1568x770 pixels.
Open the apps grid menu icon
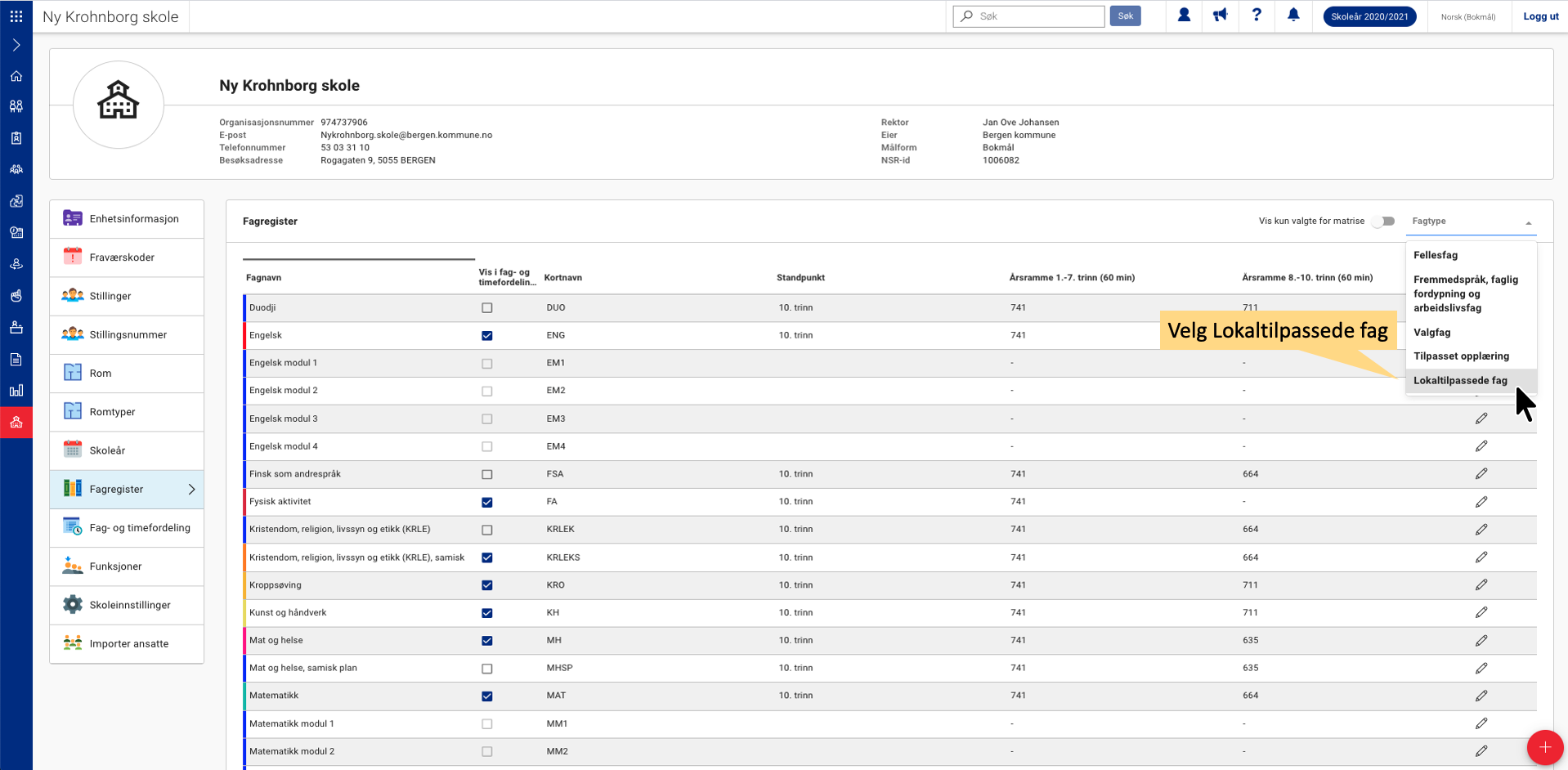[16, 16]
